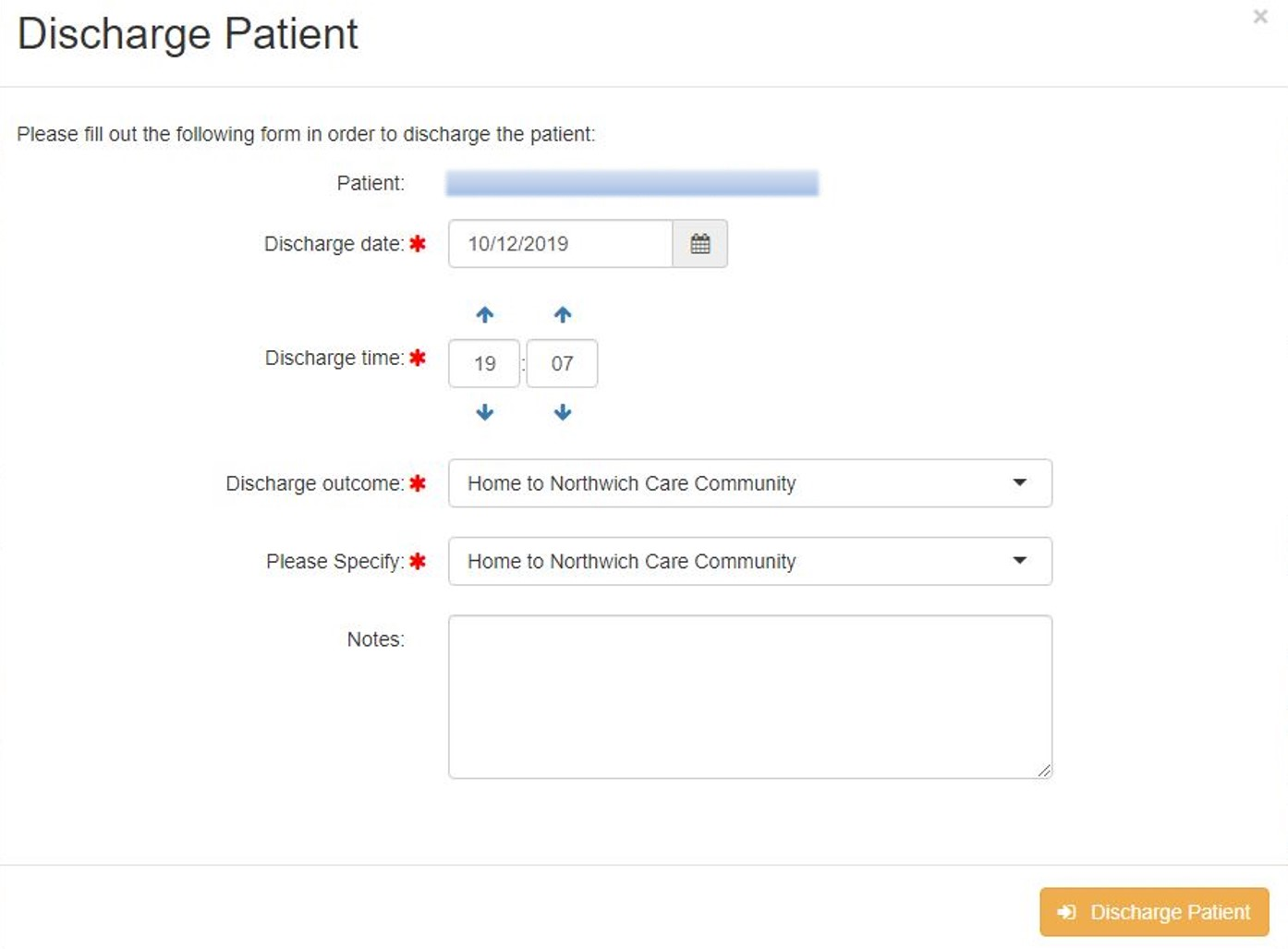Screen dimensions: 1288x949
Task: Increase the discharge minutes with up arrow
Action: click(x=563, y=315)
